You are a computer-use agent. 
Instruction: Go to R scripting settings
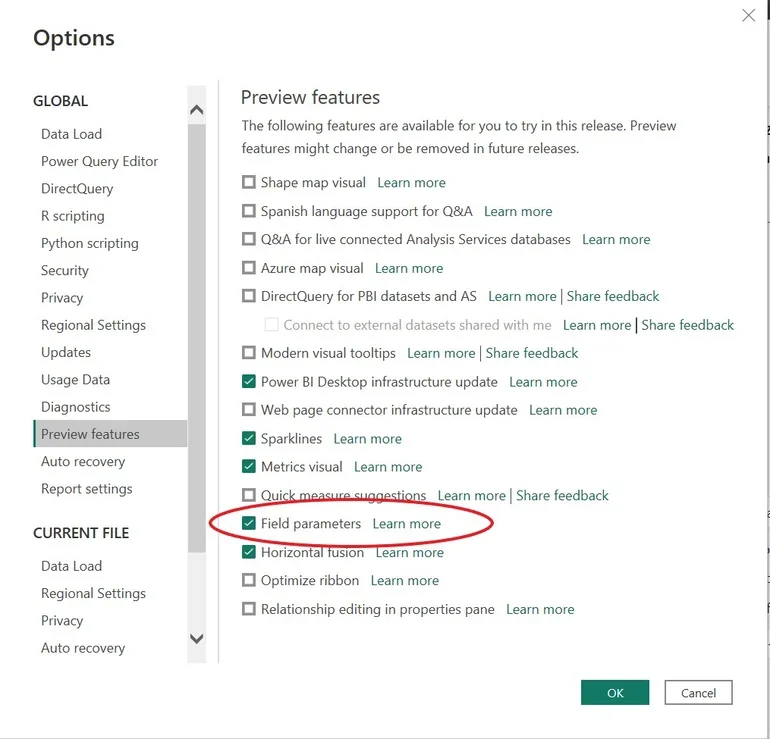point(73,216)
